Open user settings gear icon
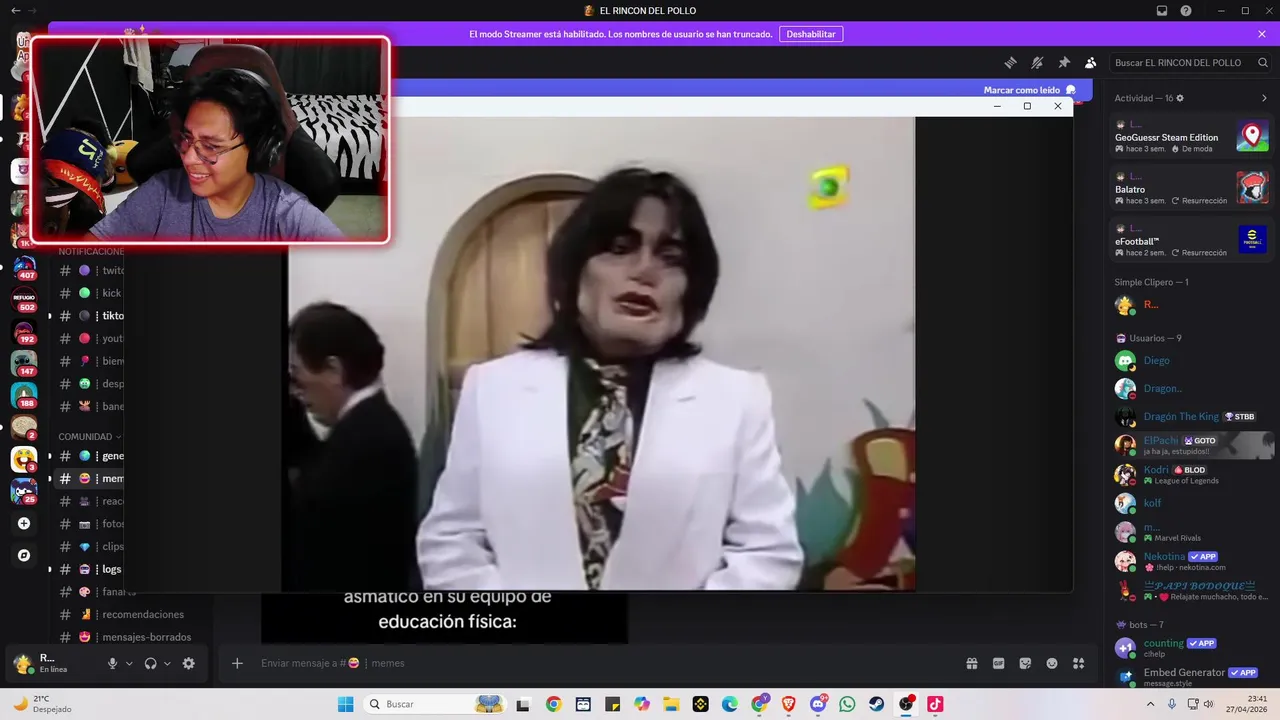1280x720 pixels. tap(188, 663)
